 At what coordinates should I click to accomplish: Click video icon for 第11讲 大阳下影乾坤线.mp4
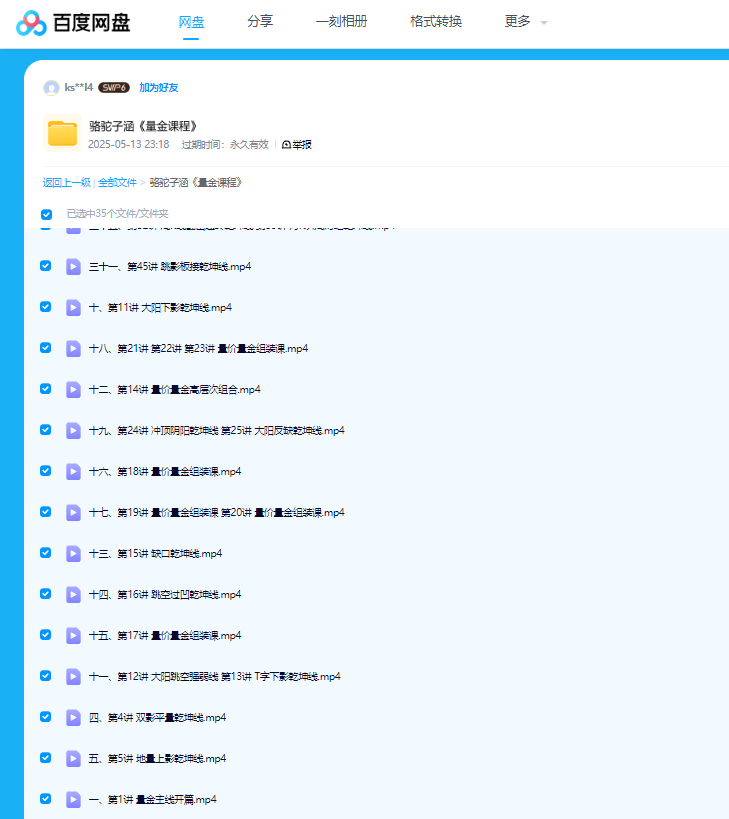73,307
